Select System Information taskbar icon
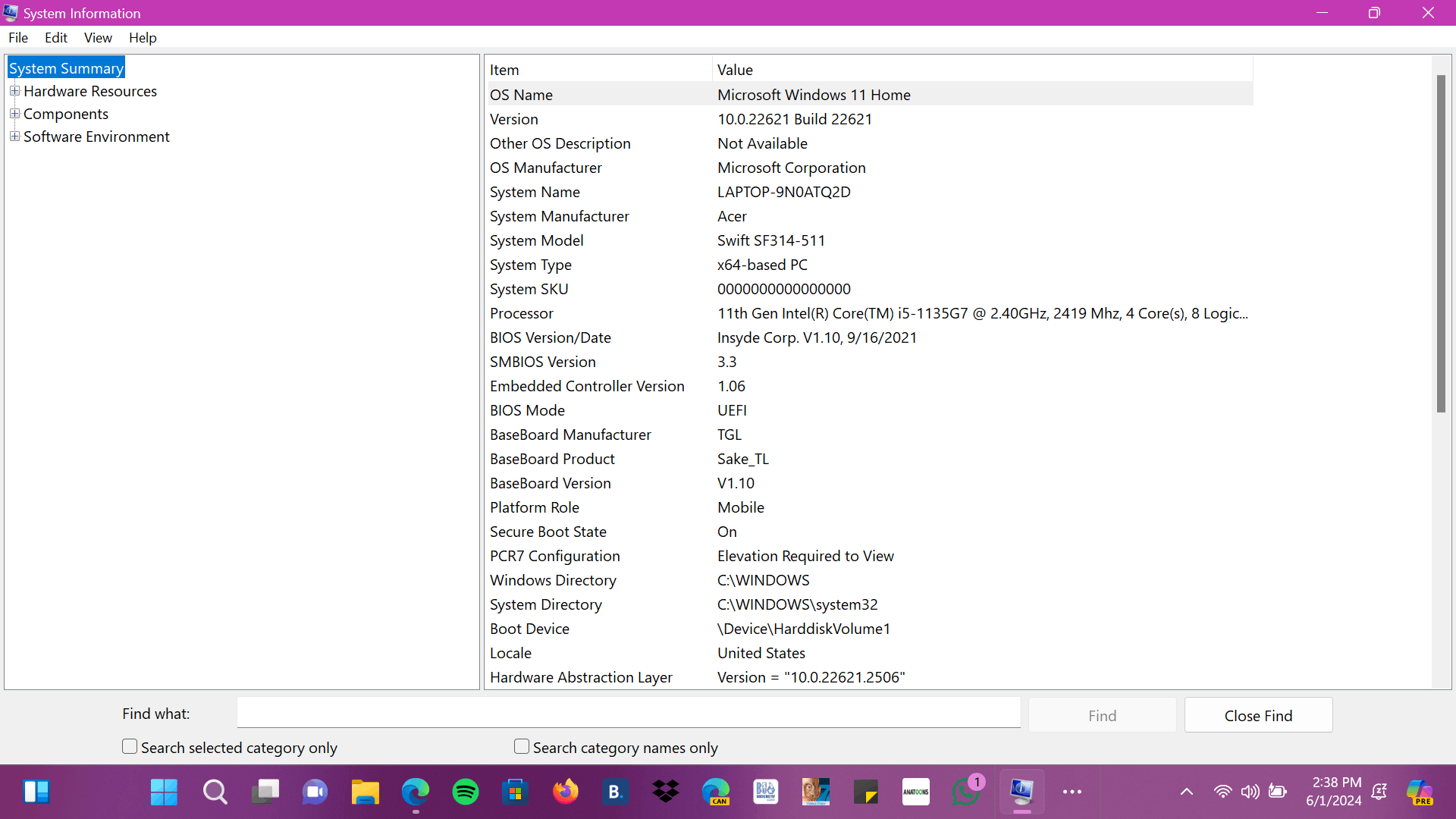The image size is (1456, 819). (1021, 792)
